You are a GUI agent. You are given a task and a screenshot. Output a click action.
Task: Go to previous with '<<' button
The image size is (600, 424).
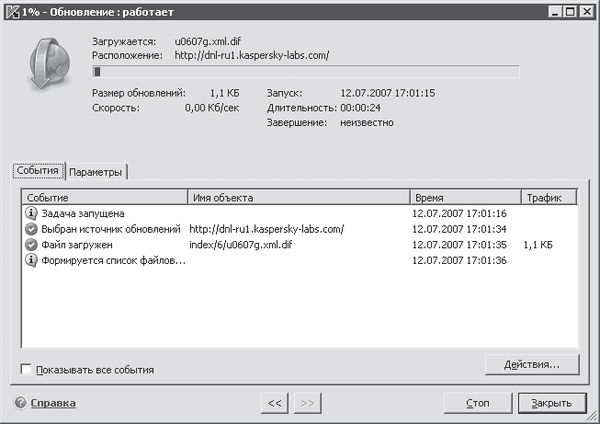coord(272,403)
